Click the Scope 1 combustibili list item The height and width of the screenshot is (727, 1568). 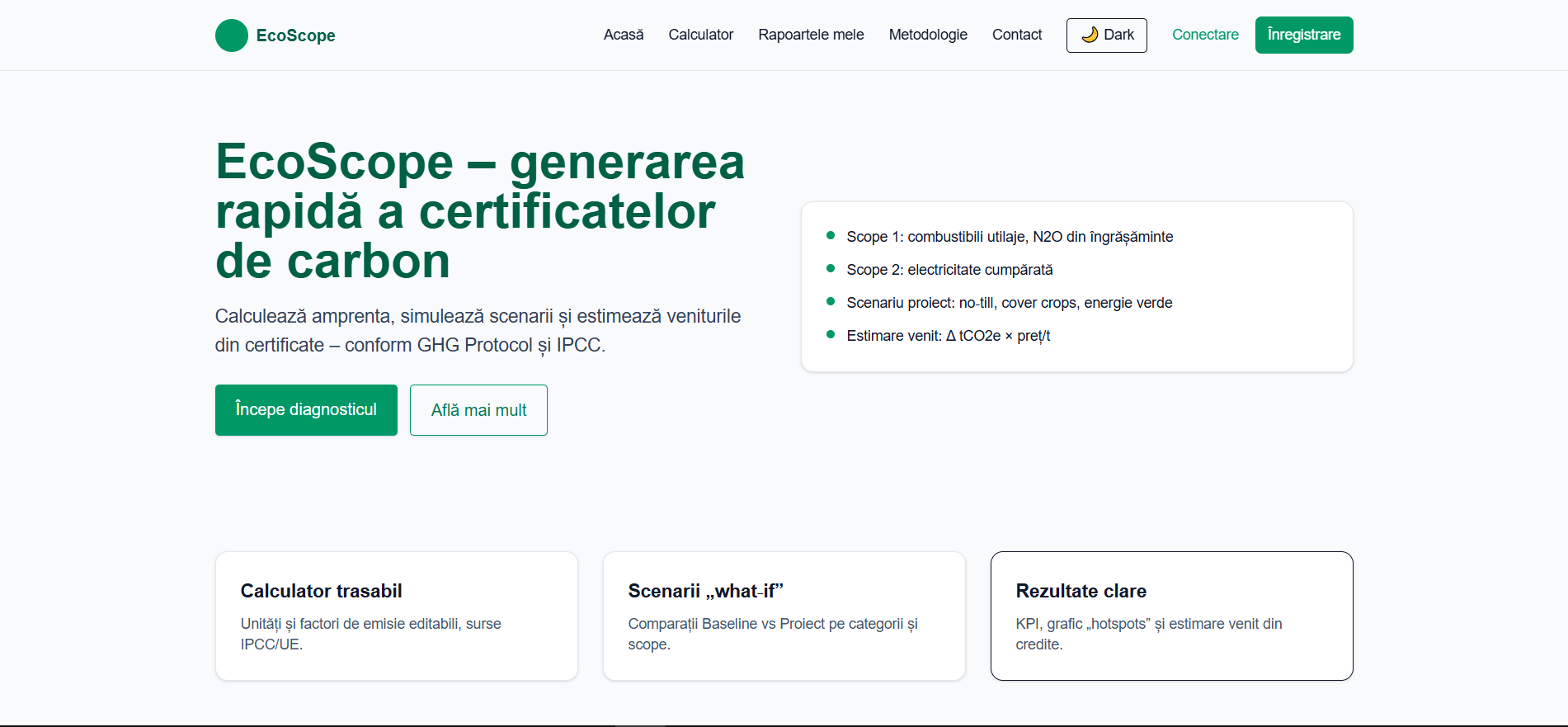coord(1009,237)
